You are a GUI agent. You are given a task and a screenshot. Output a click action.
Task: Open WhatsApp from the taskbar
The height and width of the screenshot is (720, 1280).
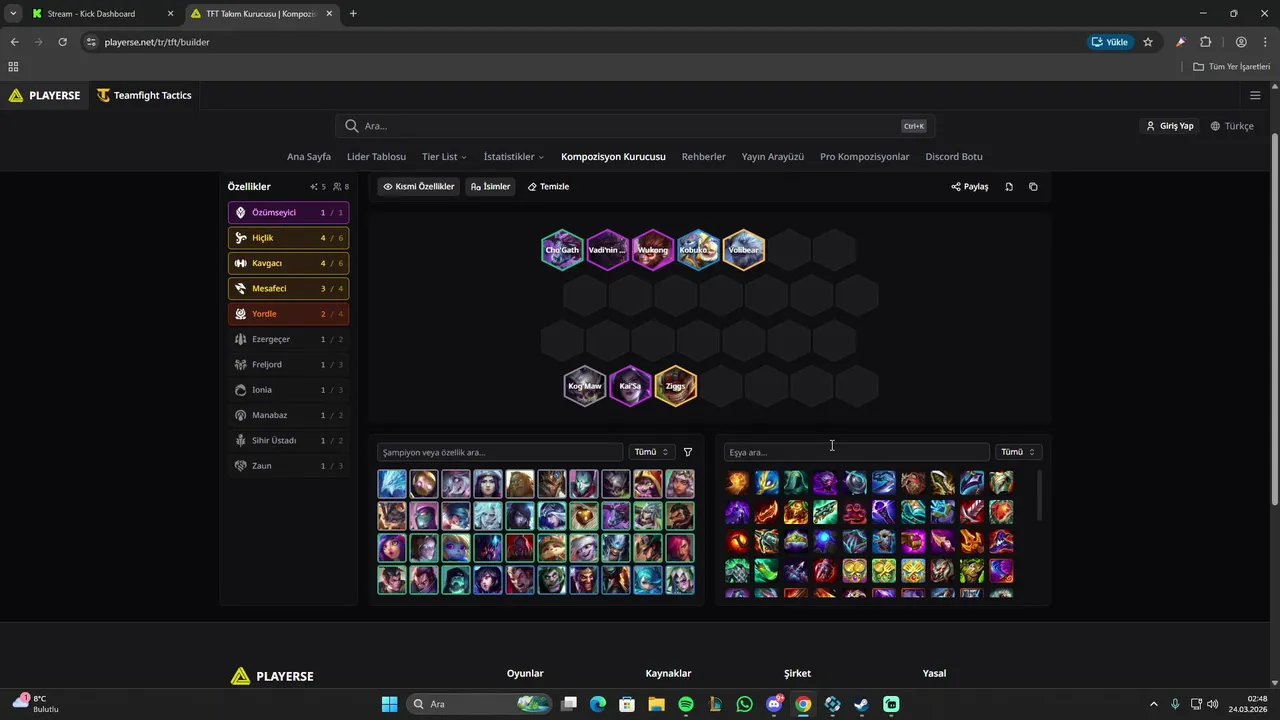[x=744, y=704]
